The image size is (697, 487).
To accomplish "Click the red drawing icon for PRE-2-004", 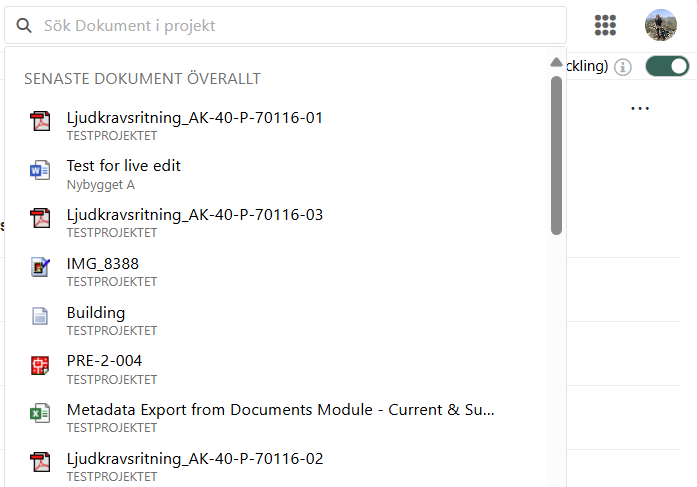I will [x=40, y=365].
